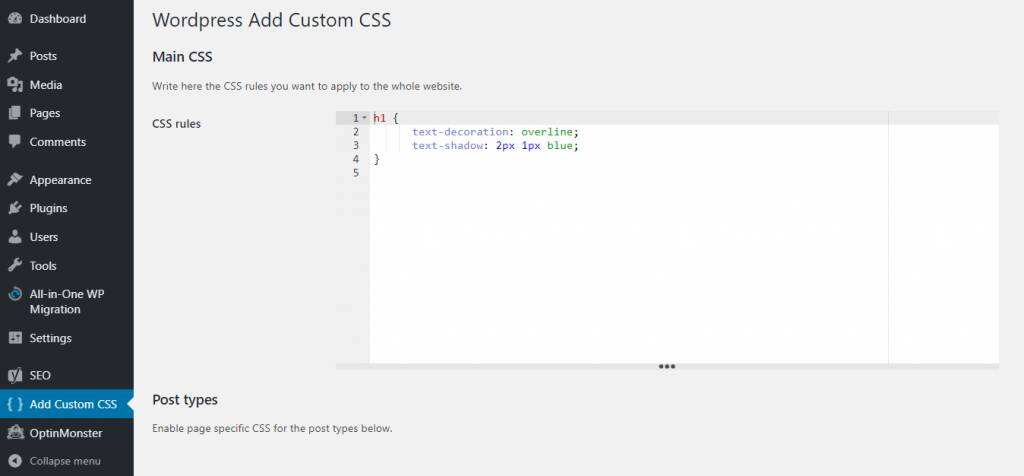Collapse the h1 rule fold arrow
Viewport: 1024px width, 476px height.
(x=365, y=118)
